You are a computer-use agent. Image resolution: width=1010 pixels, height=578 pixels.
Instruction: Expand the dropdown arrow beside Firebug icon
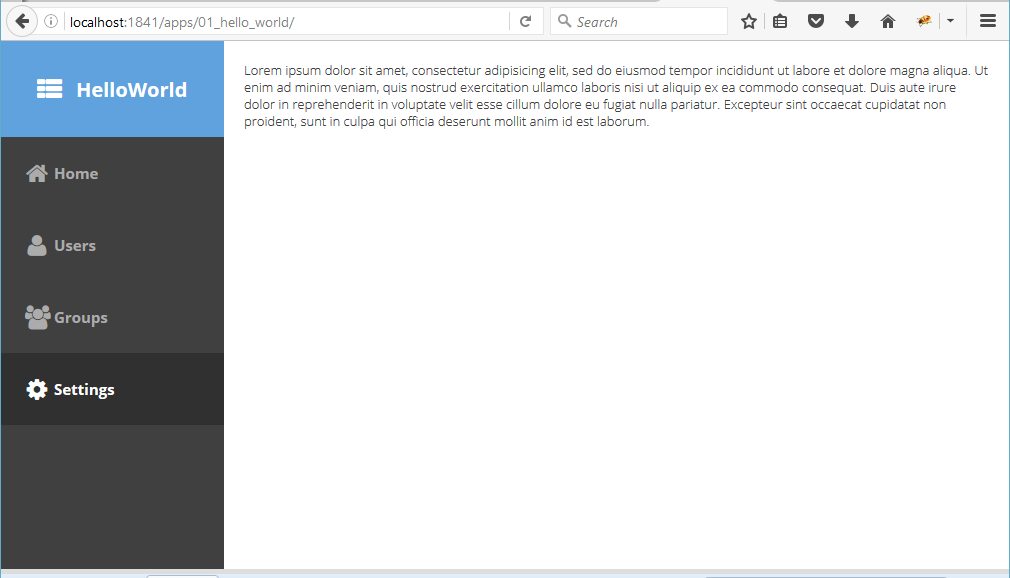[950, 21]
